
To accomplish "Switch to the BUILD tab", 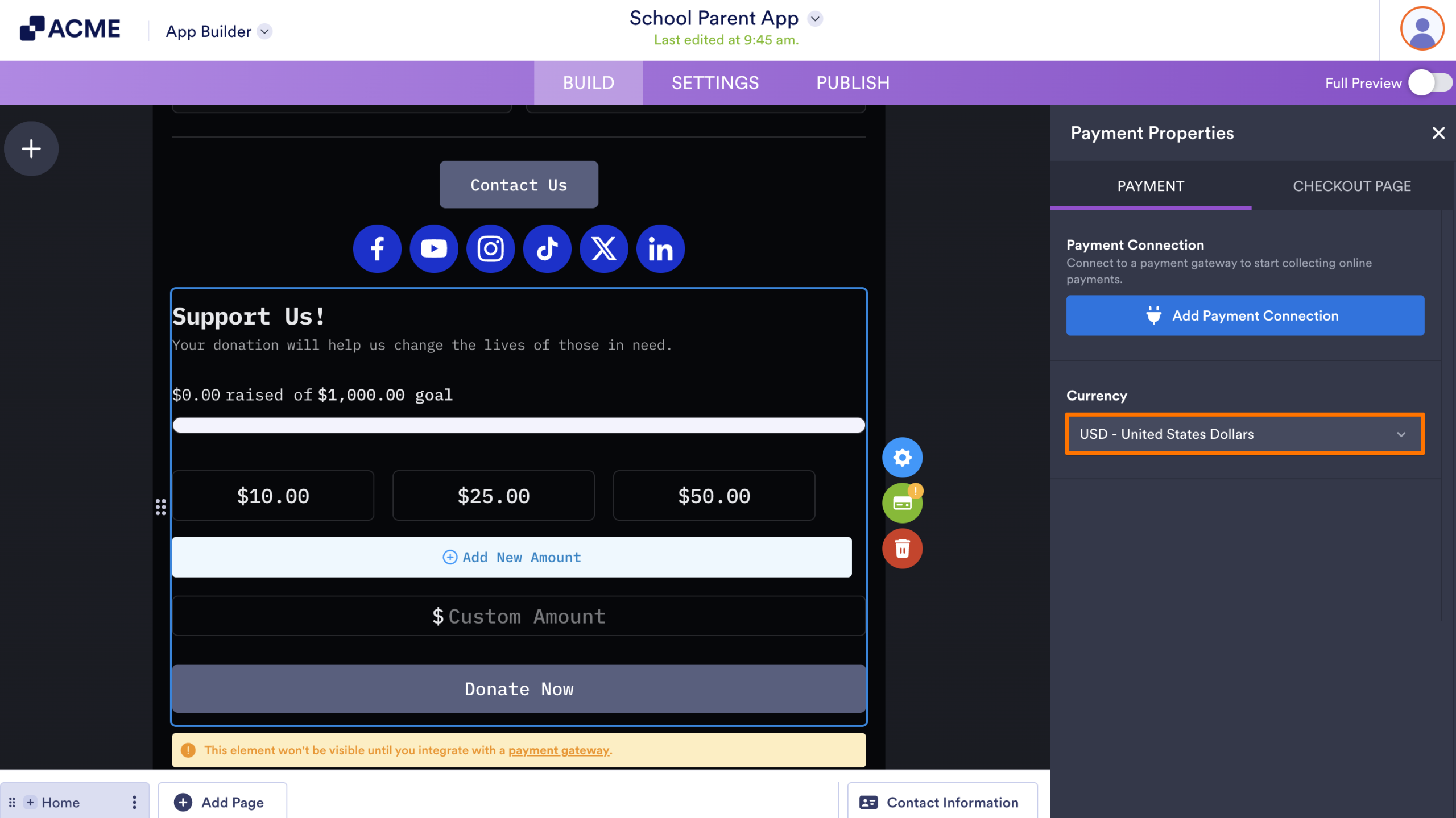I will pos(589,83).
